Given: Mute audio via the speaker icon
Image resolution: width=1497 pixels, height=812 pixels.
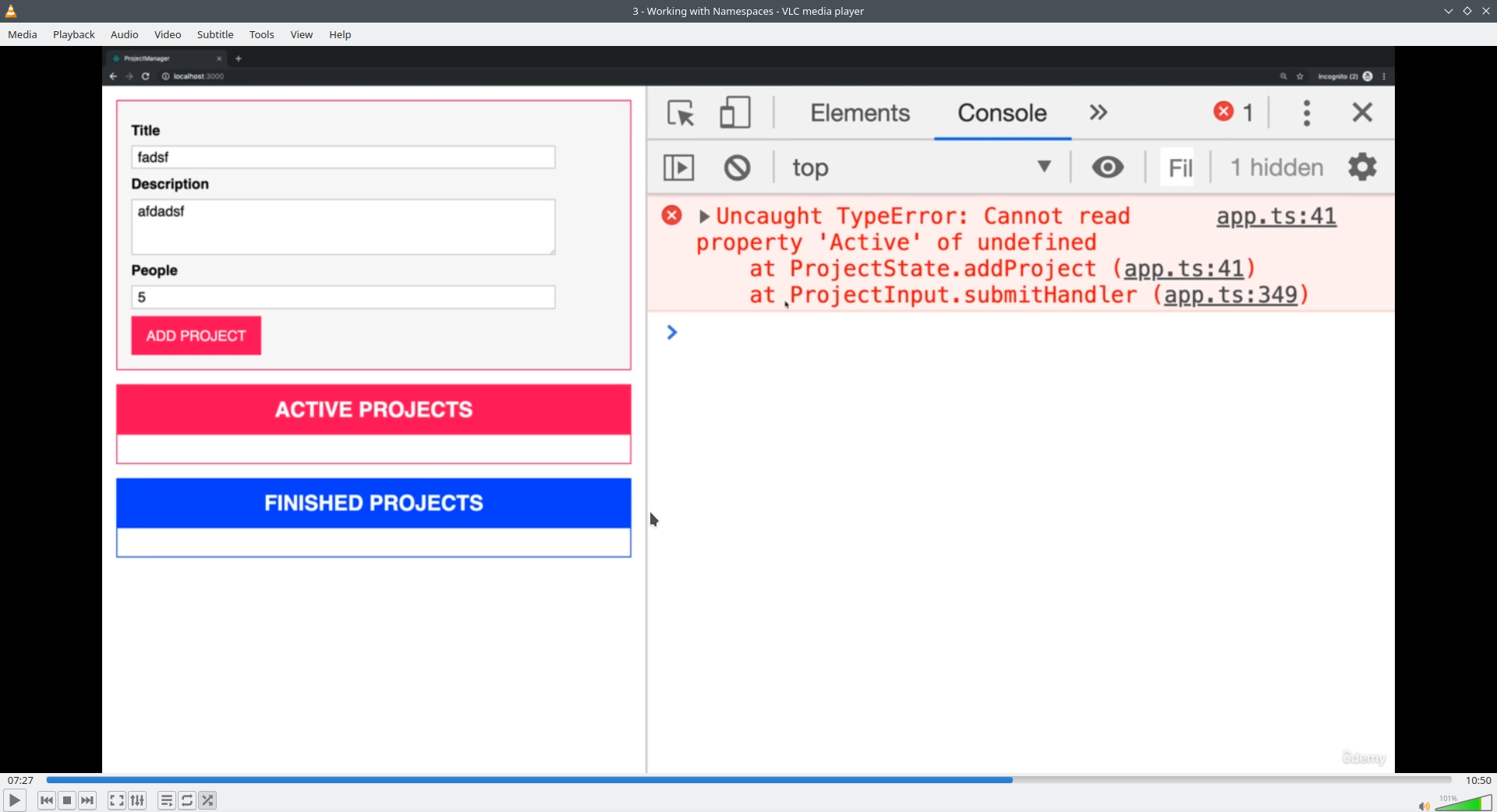Looking at the screenshot, I should point(1423,806).
